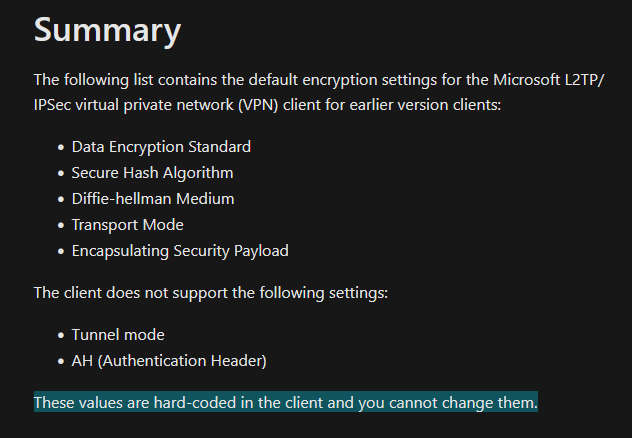This screenshot has width=632, height=438.
Task: Click the Tunnel mode list item
Action: click(118, 335)
